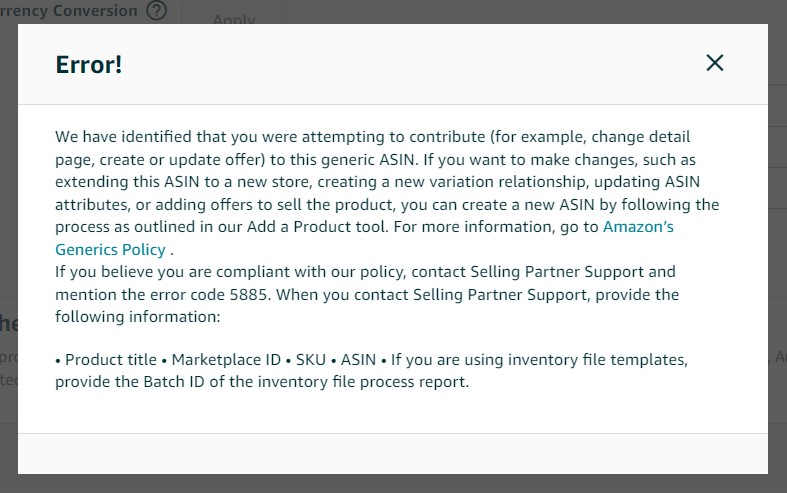787x493 pixels.
Task: Click the empty footer area of the dialog
Action: pos(392,454)
